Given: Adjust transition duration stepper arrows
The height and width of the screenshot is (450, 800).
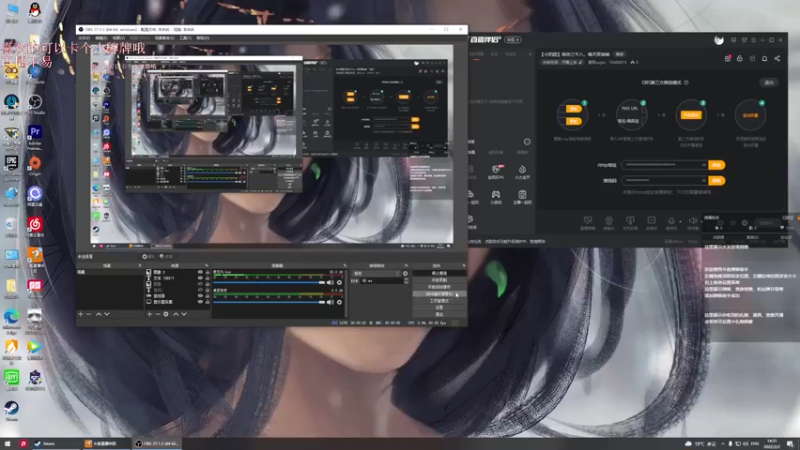Looking at the screenshot, I should click(x=406, y=281).
